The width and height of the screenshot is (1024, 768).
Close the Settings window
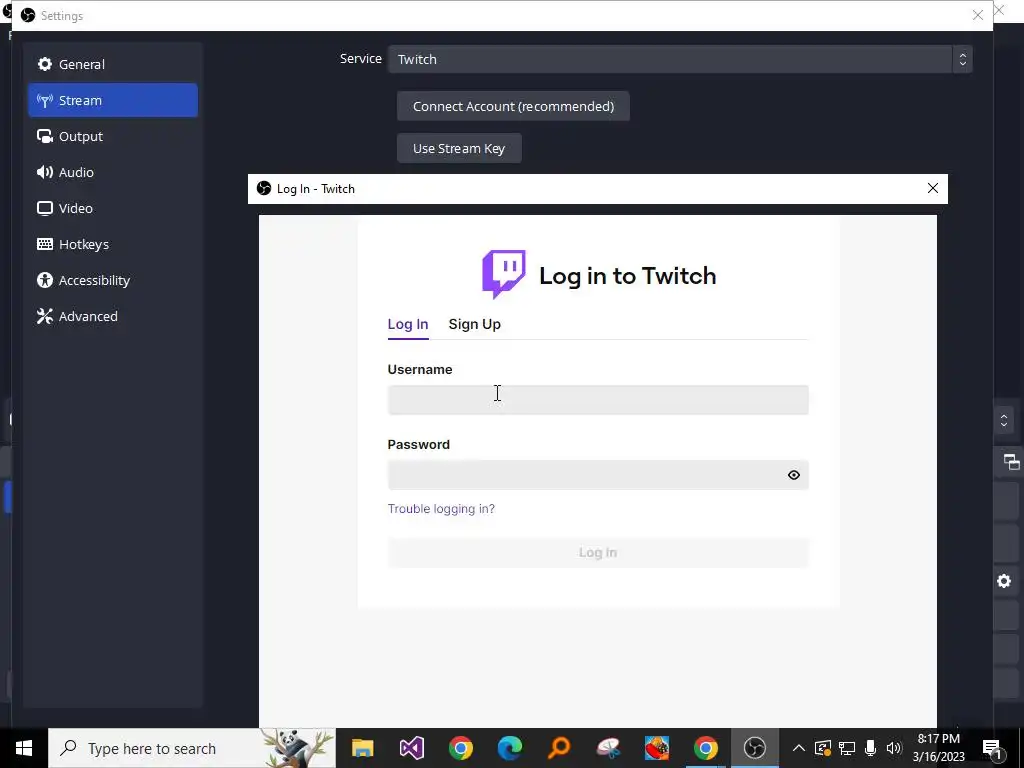point(978,15)
